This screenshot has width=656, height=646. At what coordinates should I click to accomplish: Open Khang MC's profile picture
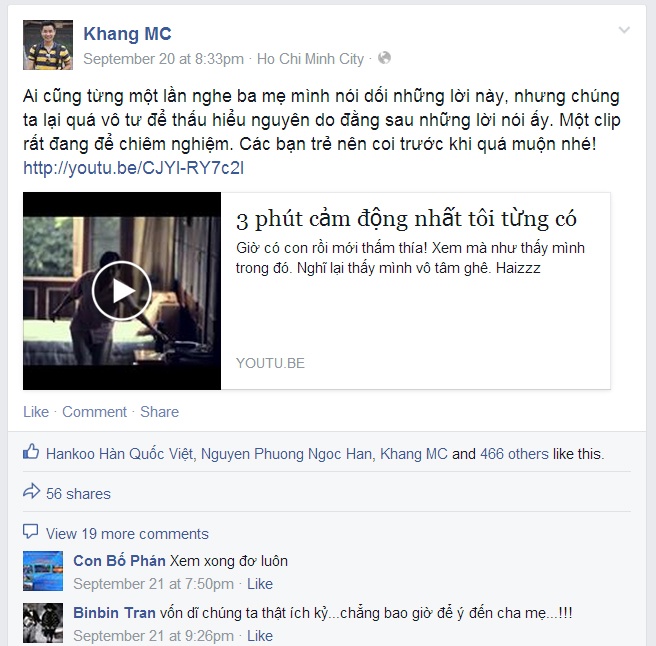point(48,45)
